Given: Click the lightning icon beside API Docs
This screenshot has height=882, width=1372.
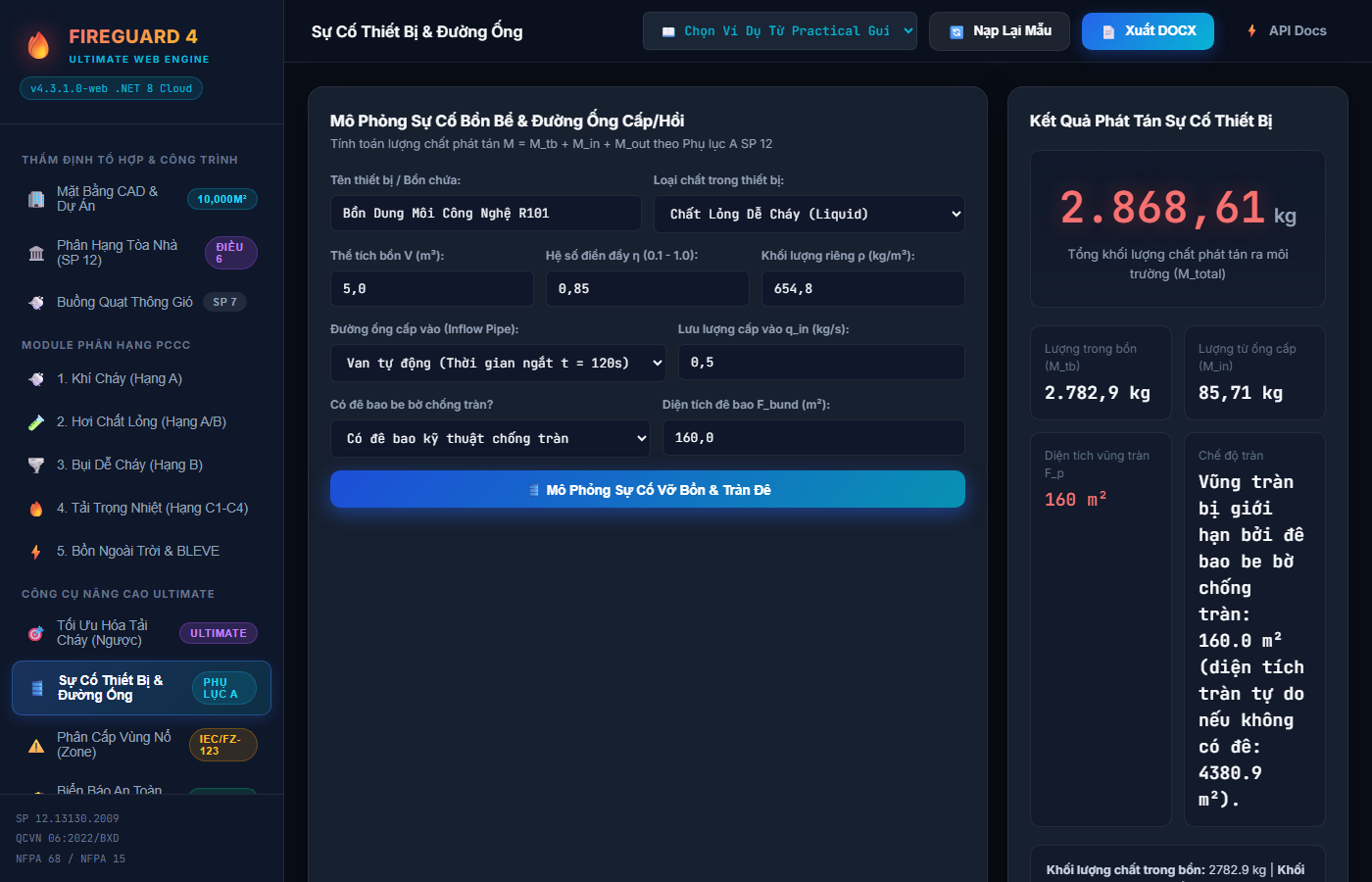Looking at the screenshot, I should click(1251, 31).
